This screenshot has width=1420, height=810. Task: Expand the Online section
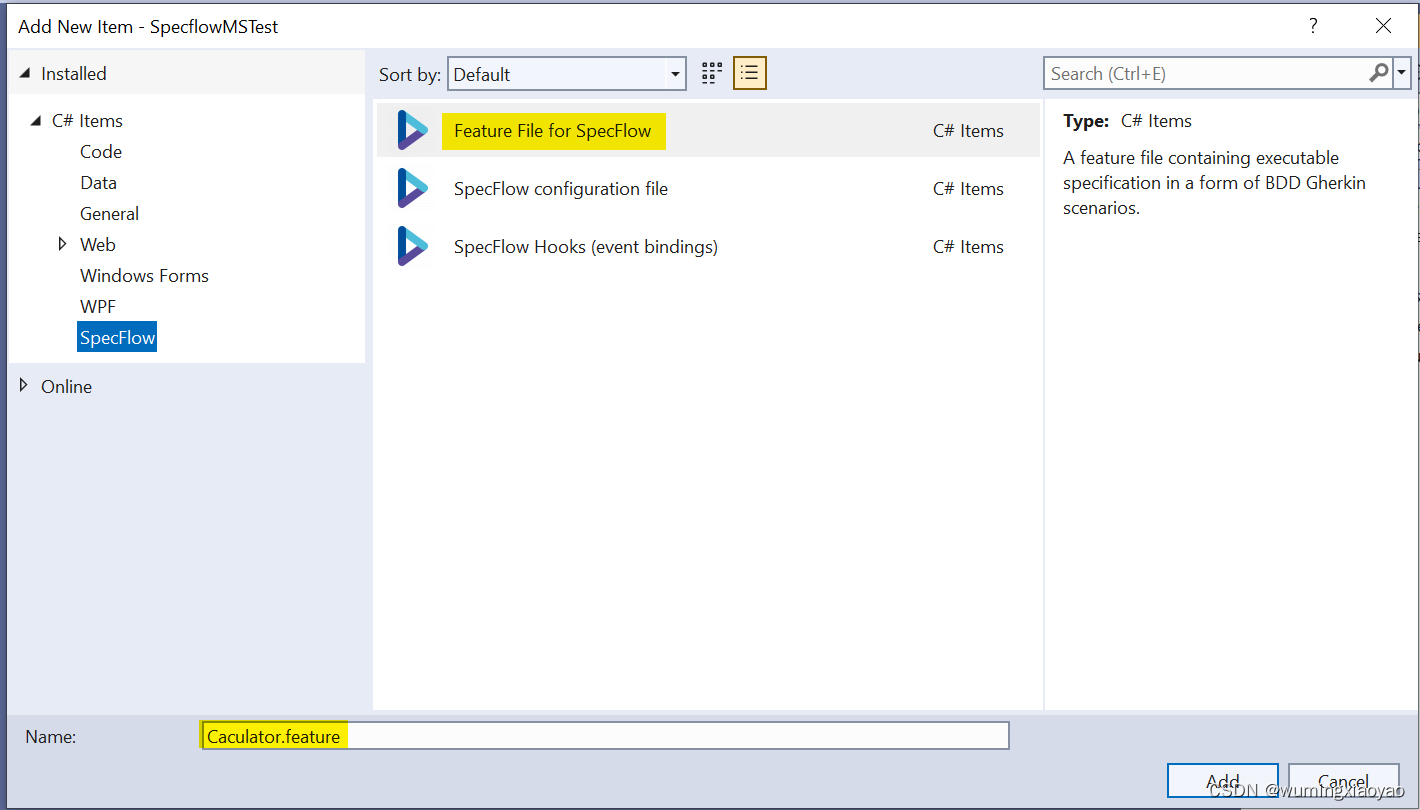[24, 386]
